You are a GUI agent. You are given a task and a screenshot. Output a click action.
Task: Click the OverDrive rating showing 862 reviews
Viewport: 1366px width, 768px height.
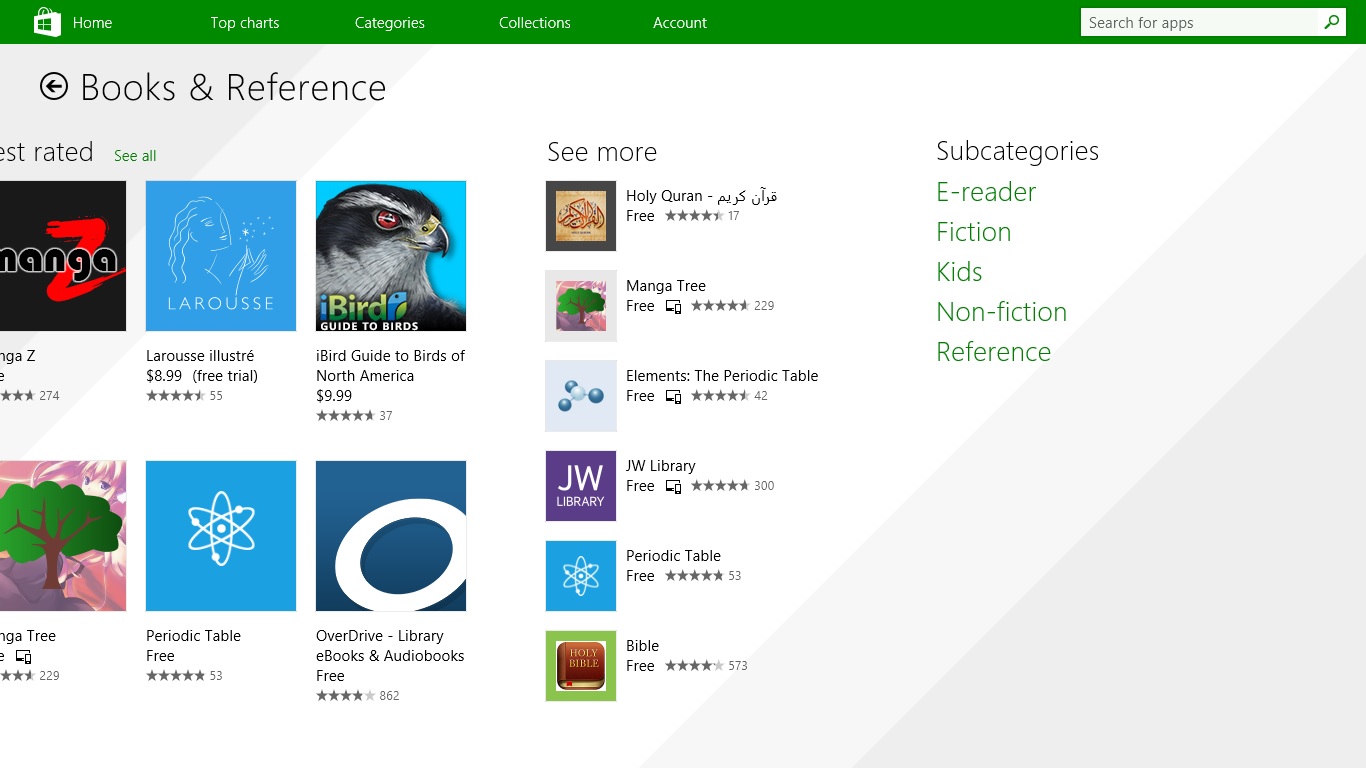(x=358, y=696)
